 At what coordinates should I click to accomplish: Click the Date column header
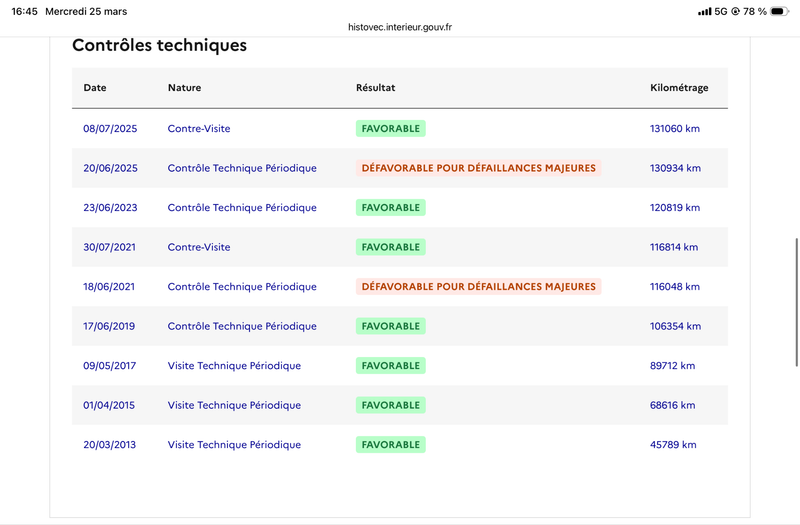[x=95, y=88]
